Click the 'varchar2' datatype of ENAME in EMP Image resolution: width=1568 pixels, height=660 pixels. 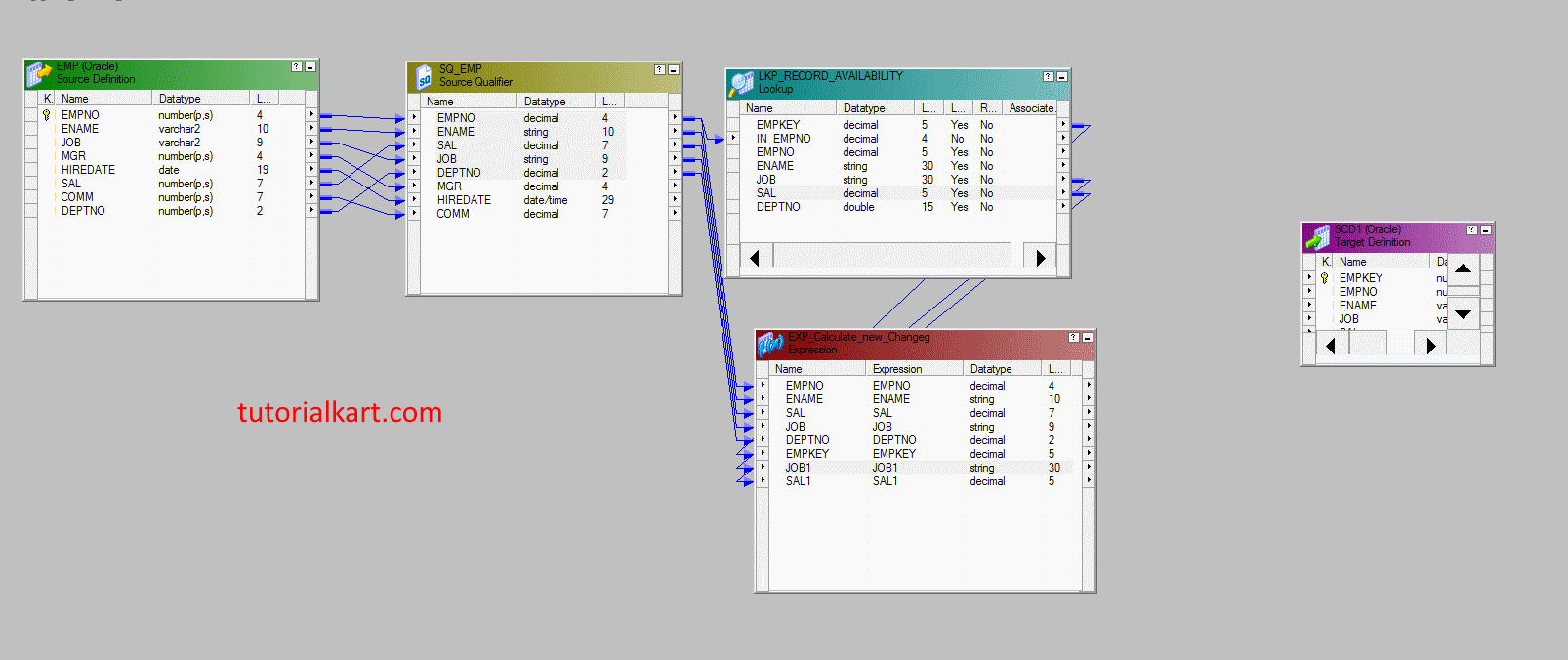(x=179, y=129)
